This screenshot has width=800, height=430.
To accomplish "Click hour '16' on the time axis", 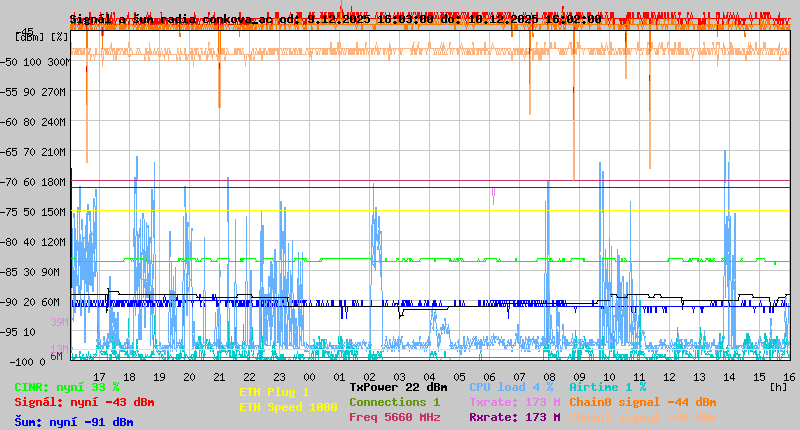I will [789, 377].
